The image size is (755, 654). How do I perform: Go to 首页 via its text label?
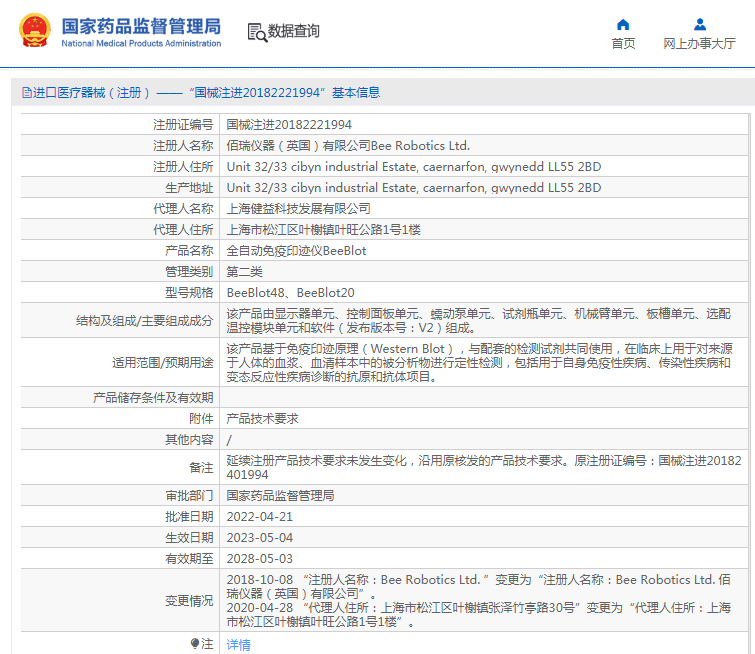pyautogui.click(x=623, y=44)
